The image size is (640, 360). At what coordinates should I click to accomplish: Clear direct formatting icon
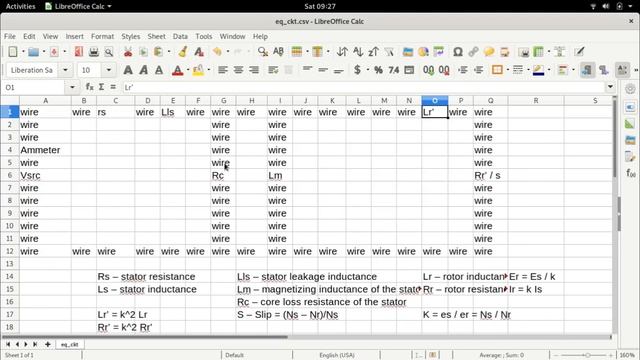(199, 52)
